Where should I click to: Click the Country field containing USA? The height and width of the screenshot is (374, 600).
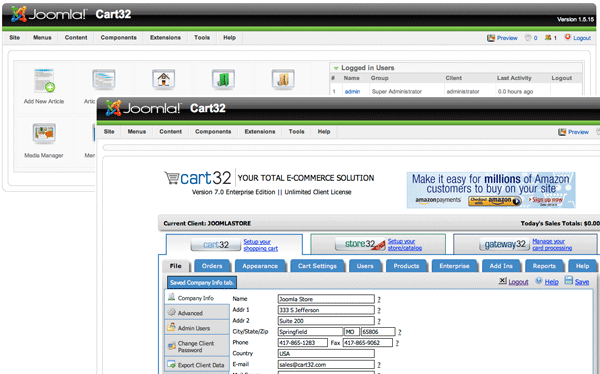click(326, 354)
